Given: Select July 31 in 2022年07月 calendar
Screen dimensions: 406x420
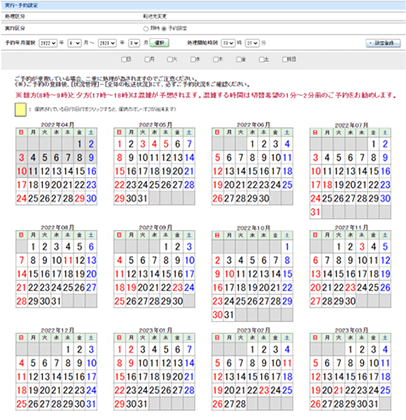Looking at the screenshot, I should (x=315, y=212).
